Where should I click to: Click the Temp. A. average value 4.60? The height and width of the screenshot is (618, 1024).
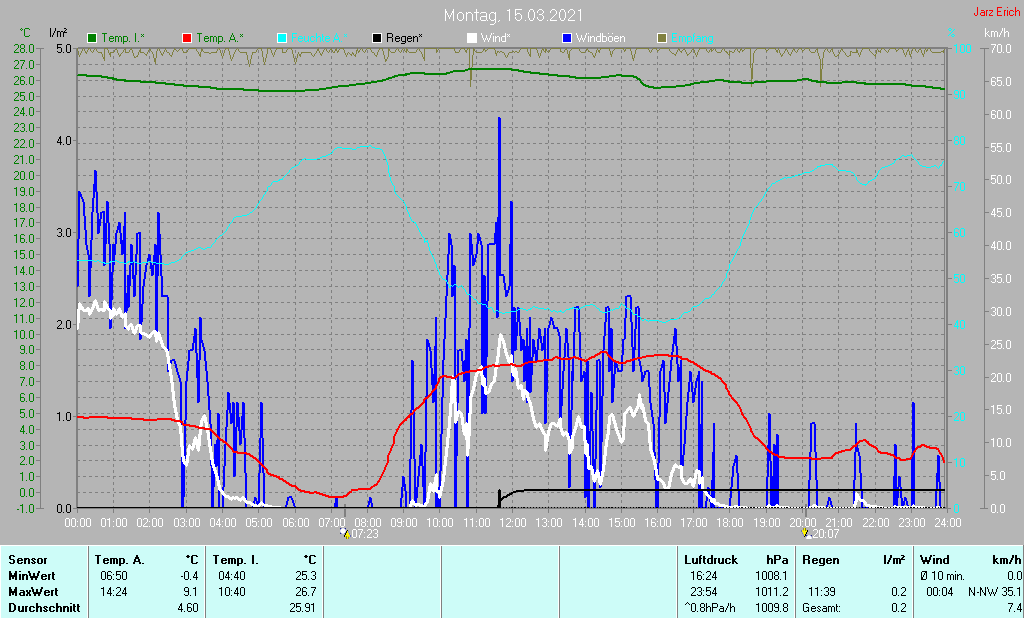coord(188,608)
